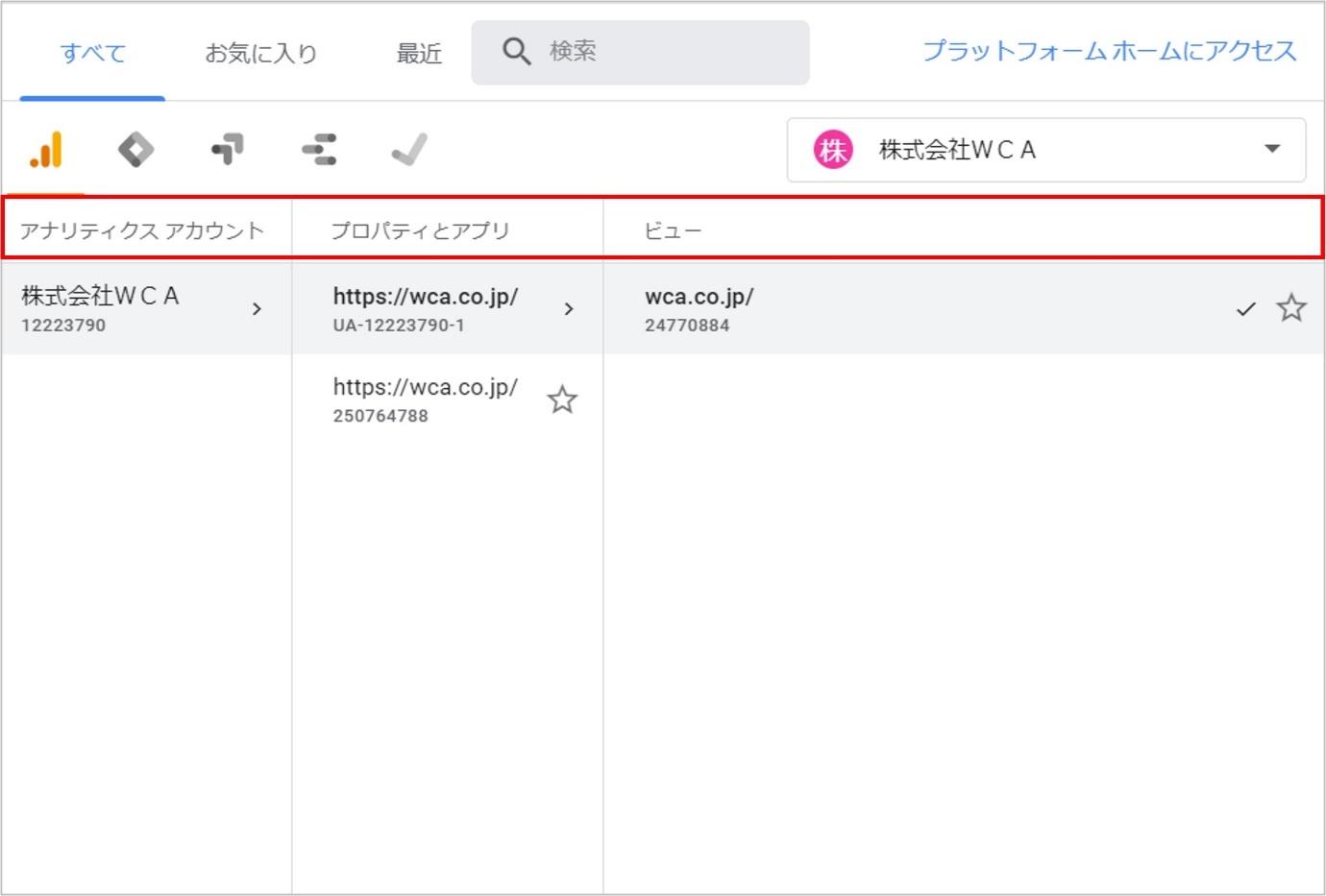Image resolution: width=1326 pixels, height=896 pixels.
Task: Select the Google Analytics product icon
Action: pyautogui.click(x=46, y=150)
